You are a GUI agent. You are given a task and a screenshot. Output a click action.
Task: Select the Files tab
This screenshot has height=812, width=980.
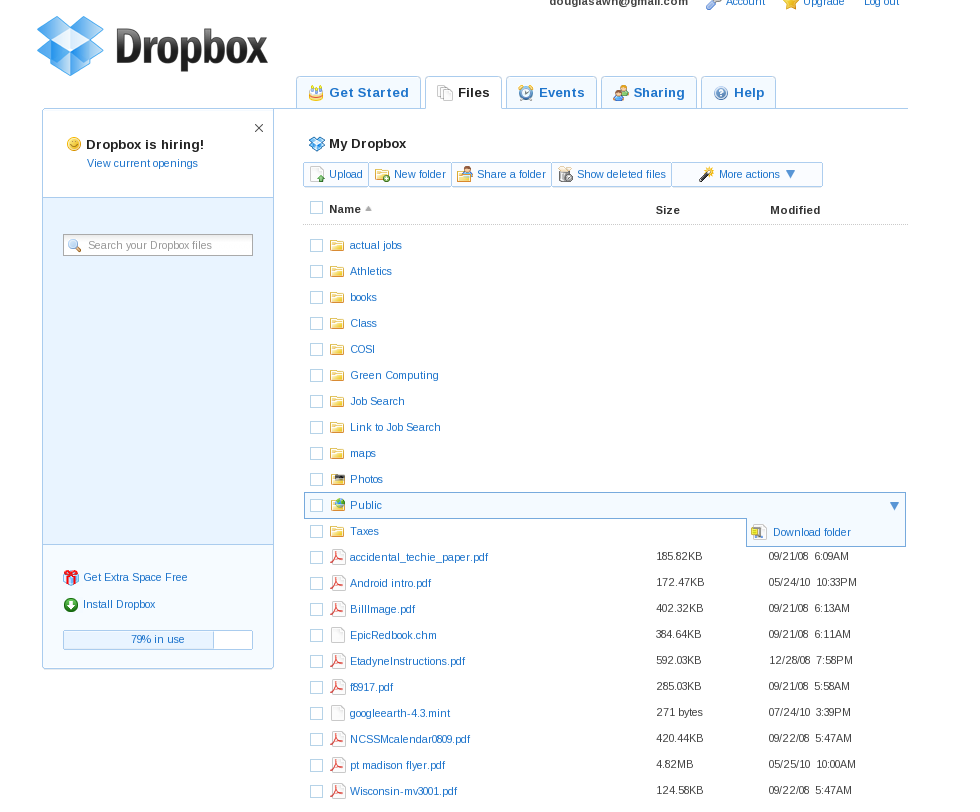coord(463,93)
